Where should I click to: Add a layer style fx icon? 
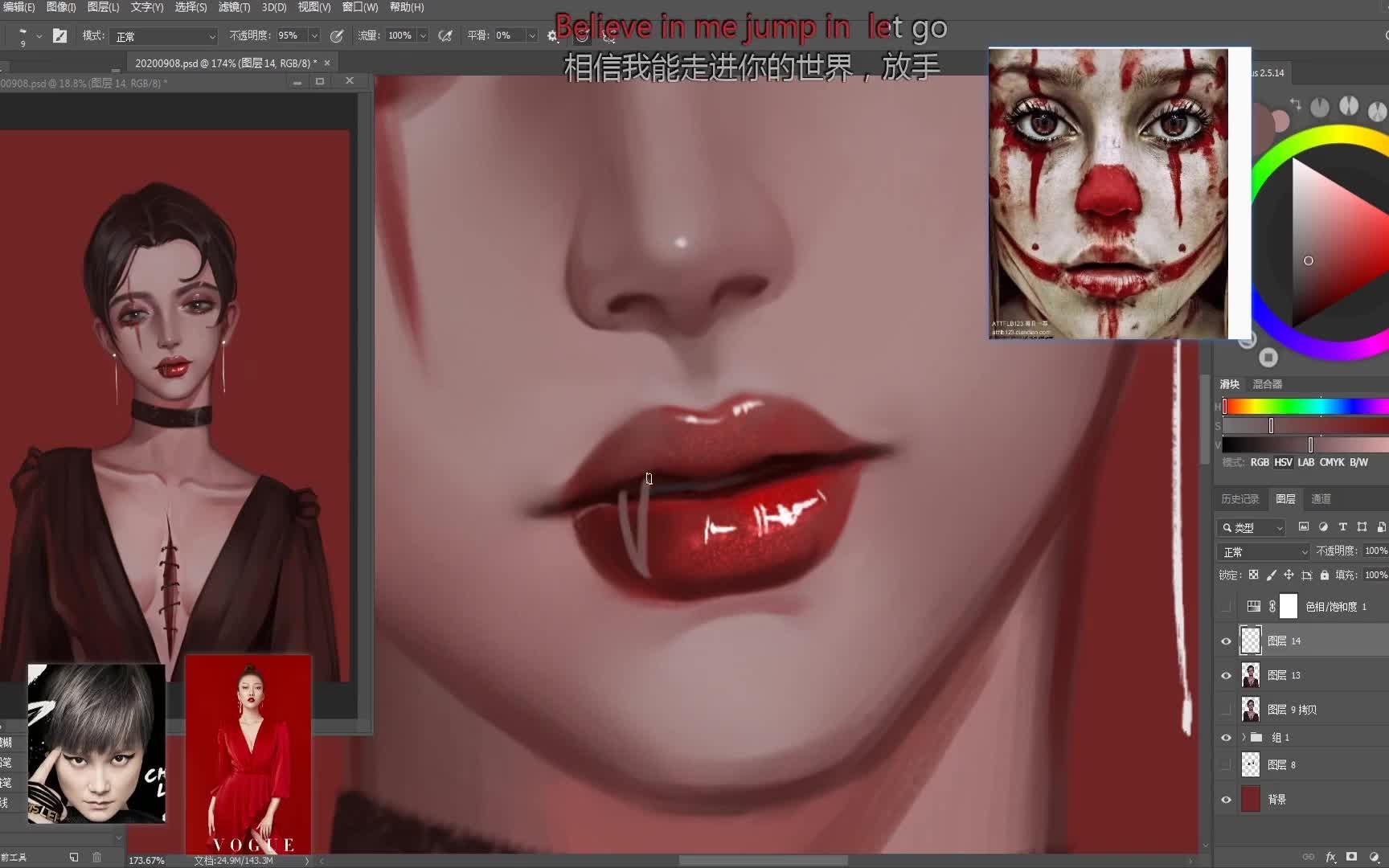pyautogui.click(x=1330, y=857)
